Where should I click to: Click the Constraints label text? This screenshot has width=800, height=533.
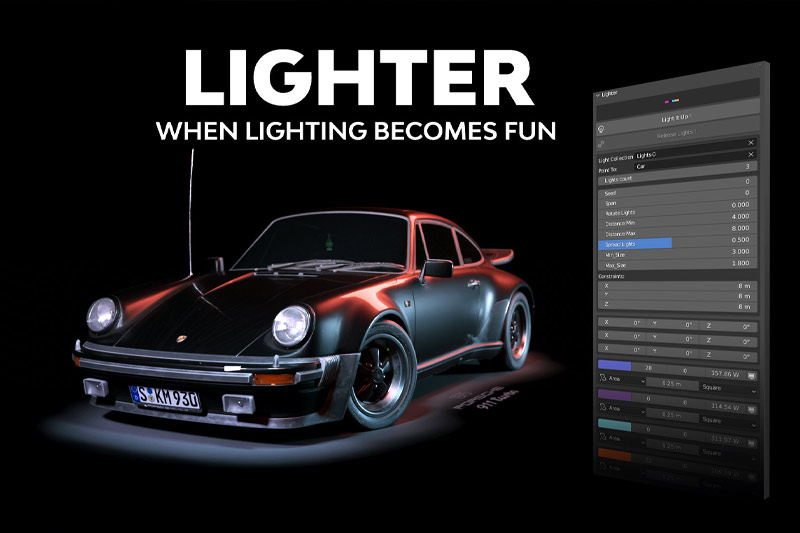[611, 276]
